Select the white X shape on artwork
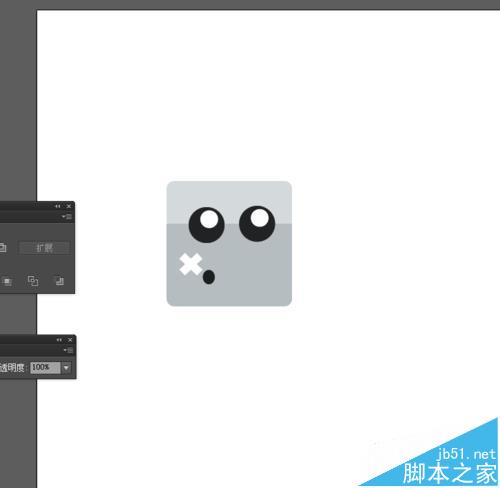Image resolution: width=500 pixels, height=488 pixels. [x=191, y=264]
